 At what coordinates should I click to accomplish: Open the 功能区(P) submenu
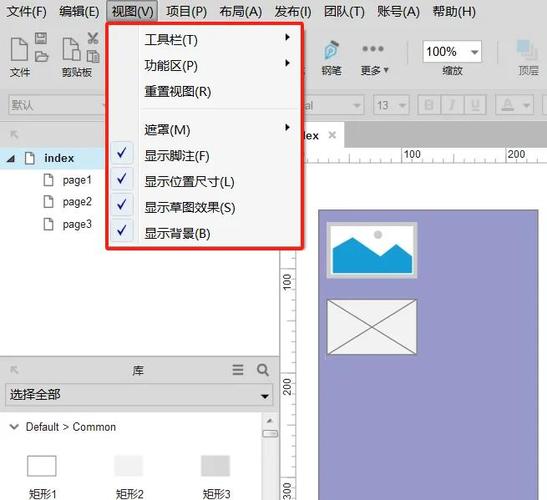pos(204,65)
